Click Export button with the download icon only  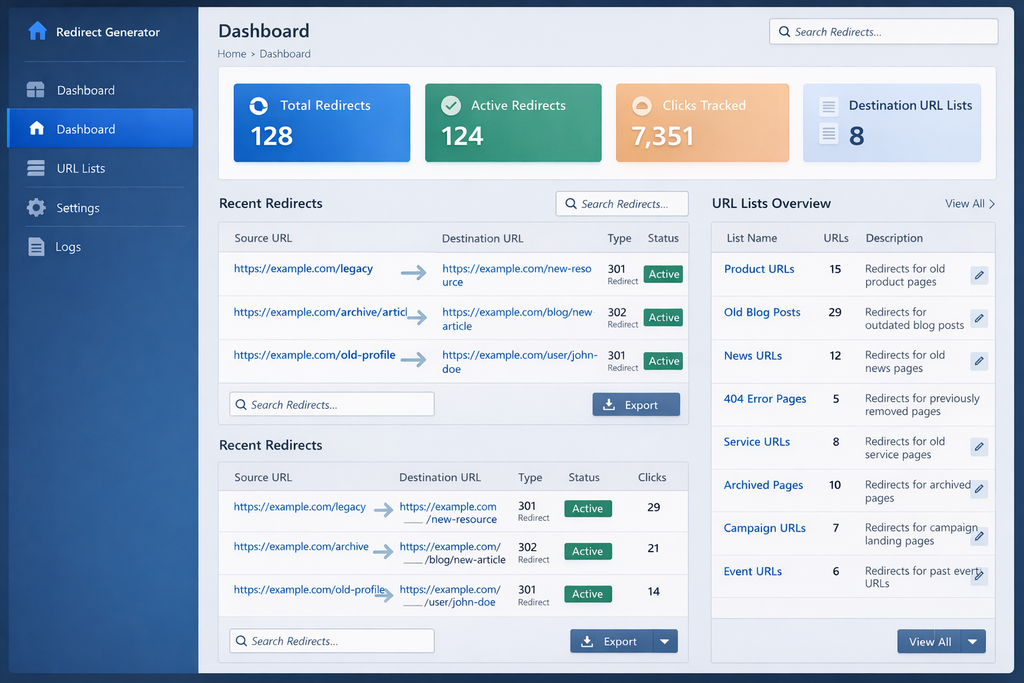tap(636, 405)
